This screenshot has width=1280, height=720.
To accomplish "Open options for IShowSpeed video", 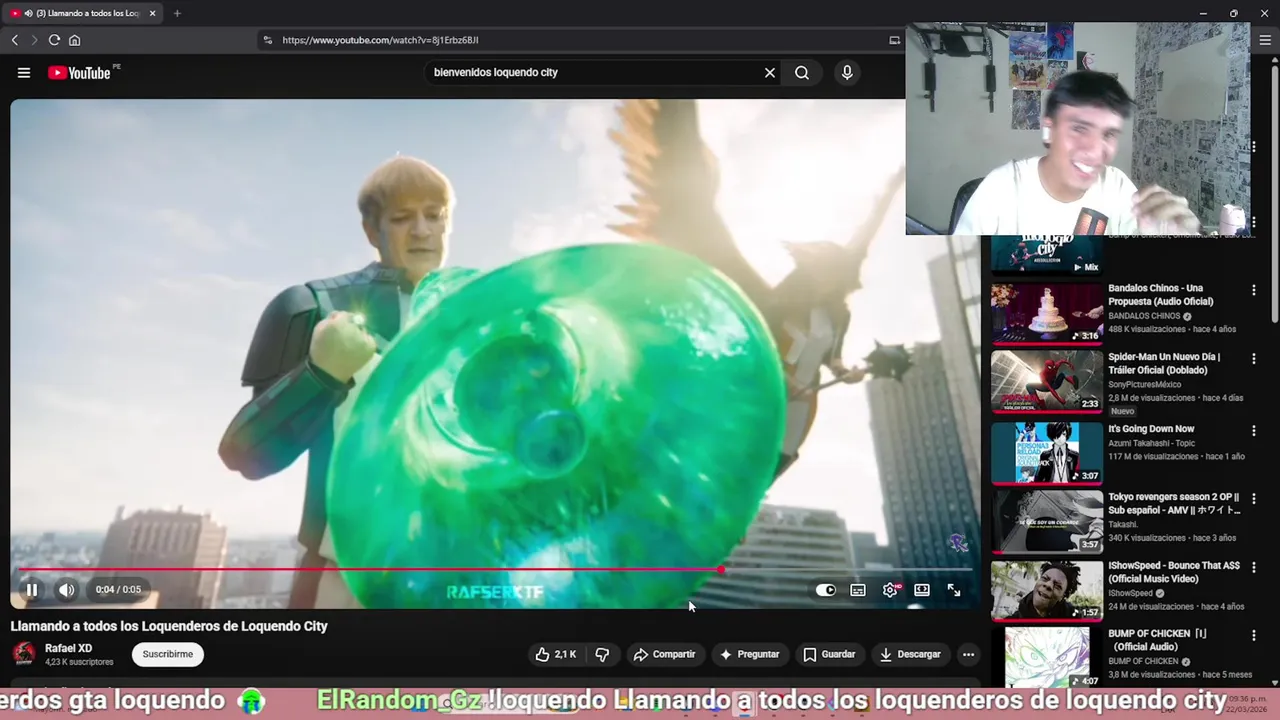I will [x=1253, y=566].
